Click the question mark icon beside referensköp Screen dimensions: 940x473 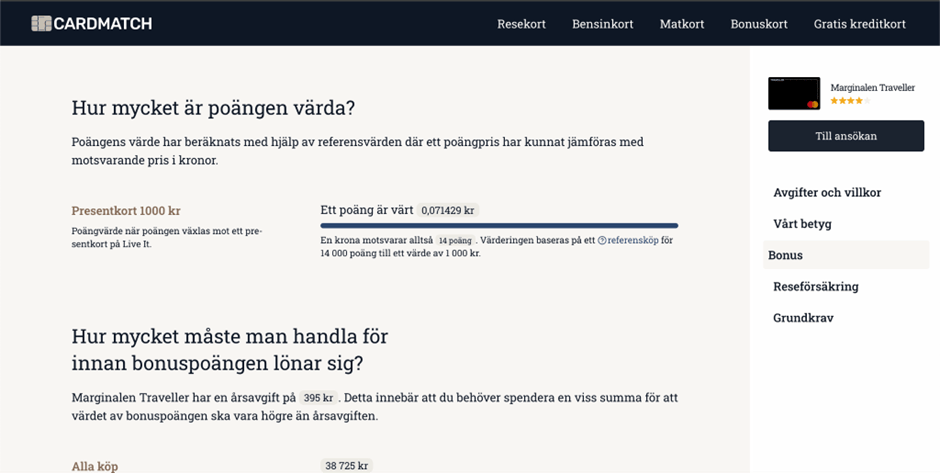[602, 241]
